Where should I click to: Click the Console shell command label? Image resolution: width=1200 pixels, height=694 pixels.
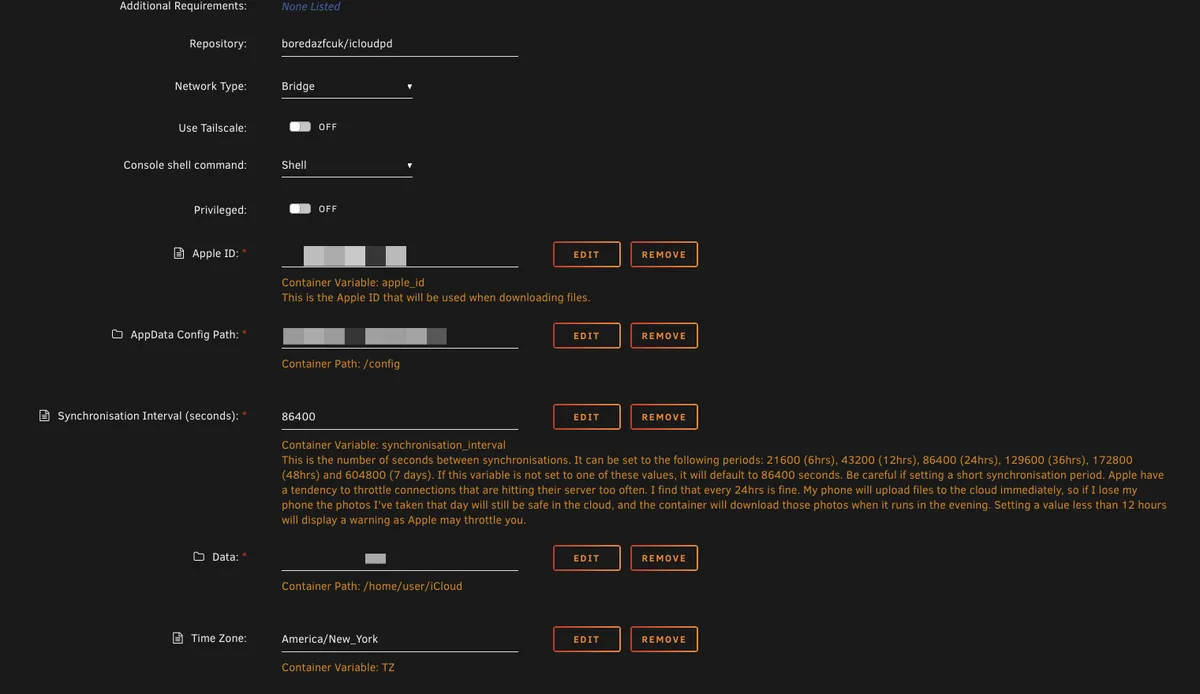(185, 165)
